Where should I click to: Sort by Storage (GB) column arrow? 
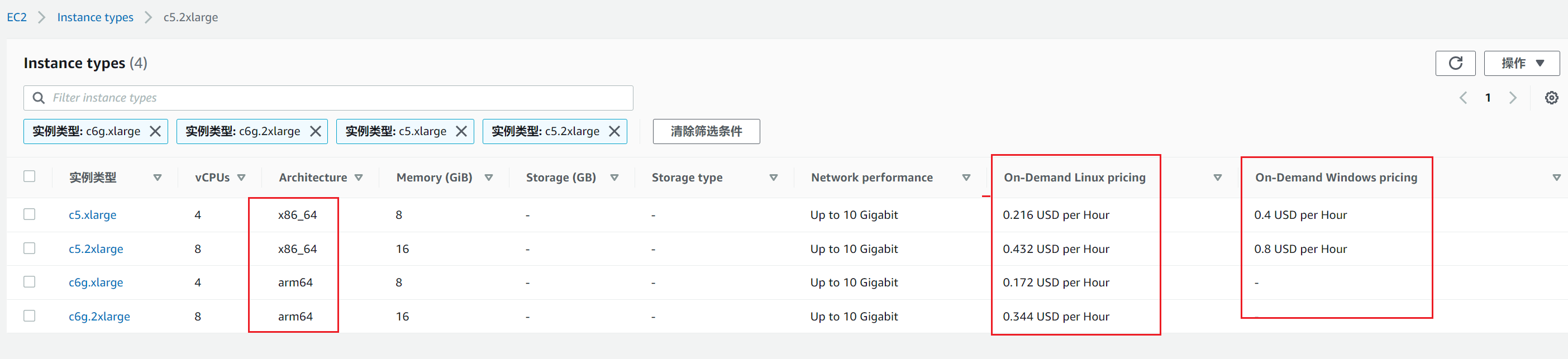(614, 178)
